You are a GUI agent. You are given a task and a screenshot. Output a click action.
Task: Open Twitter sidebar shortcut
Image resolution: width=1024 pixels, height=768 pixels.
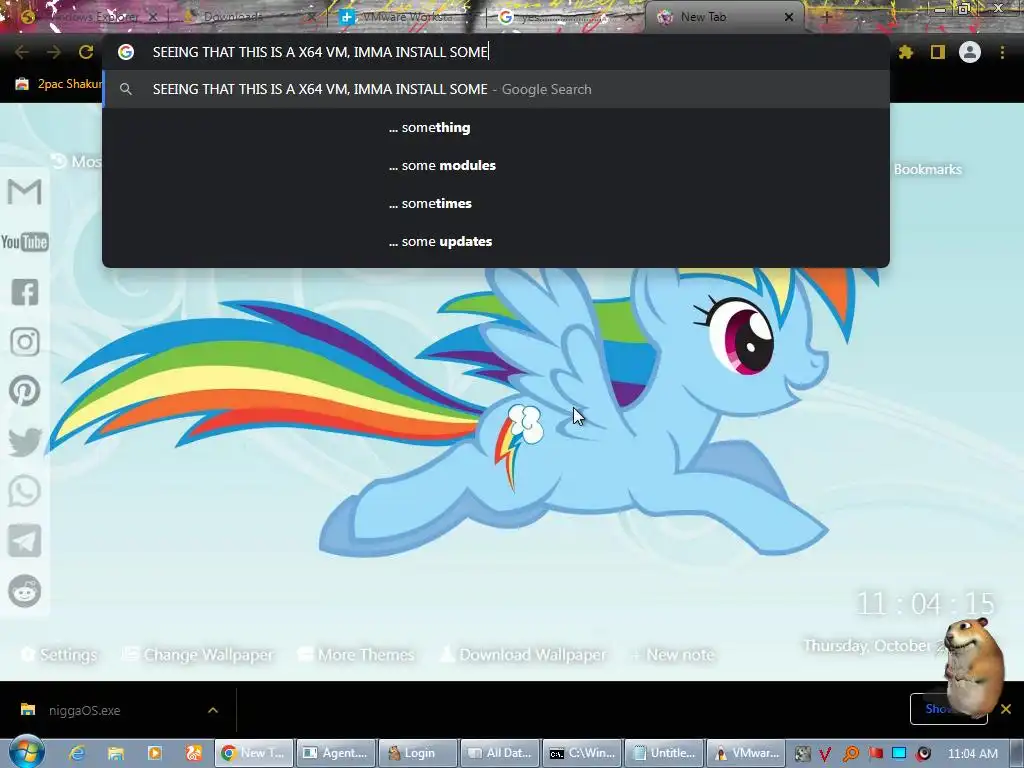[25, 441]
